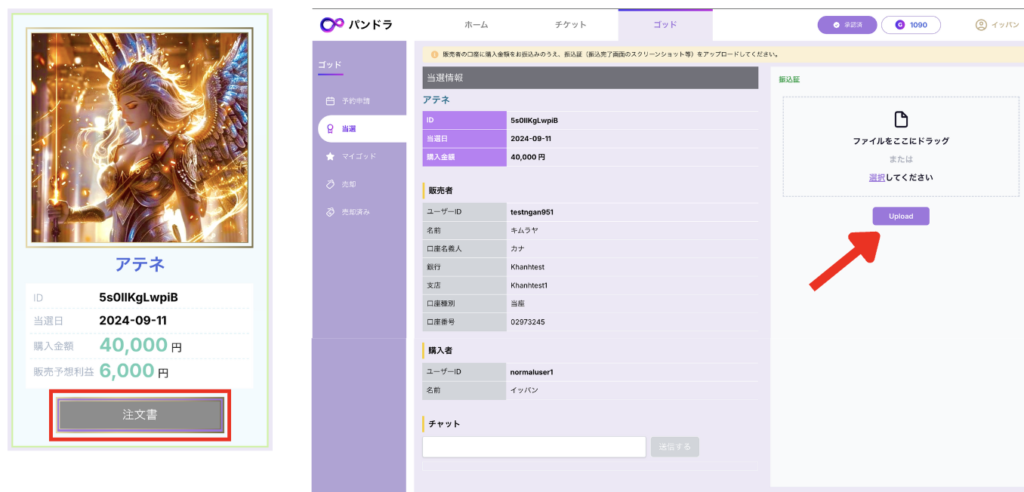Click the チャット message input field
The height and width of the screenshot is (492, 1024).
[x=534, y=447]
